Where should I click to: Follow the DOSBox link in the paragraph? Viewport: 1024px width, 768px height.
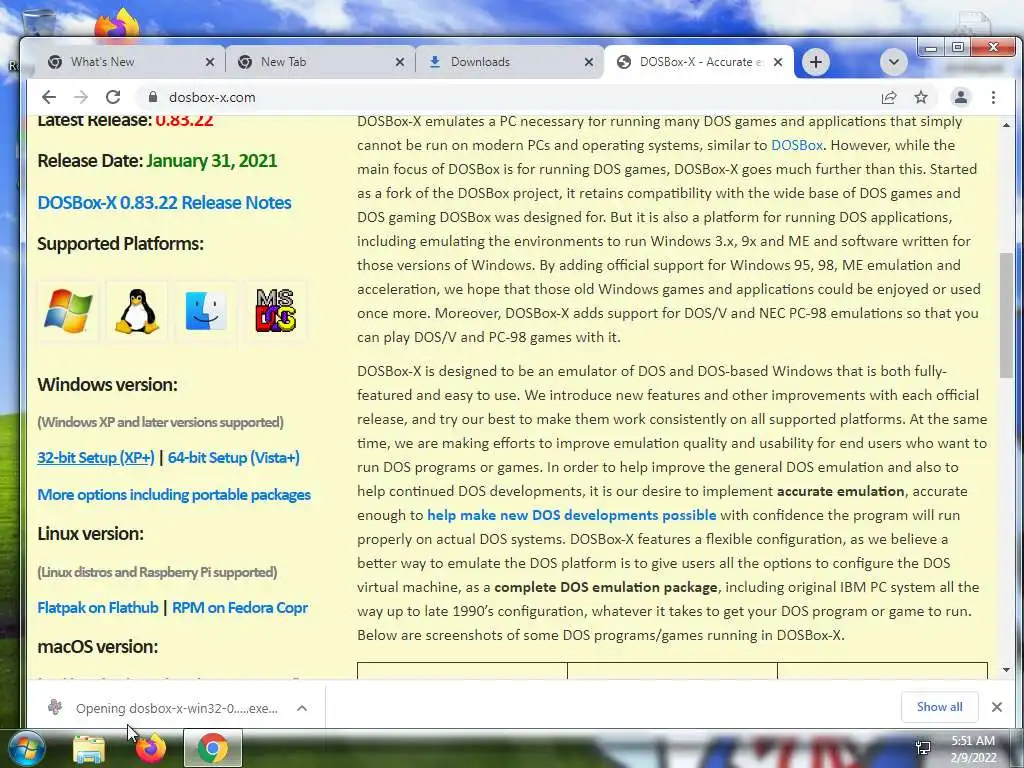[x=797, y=145]
